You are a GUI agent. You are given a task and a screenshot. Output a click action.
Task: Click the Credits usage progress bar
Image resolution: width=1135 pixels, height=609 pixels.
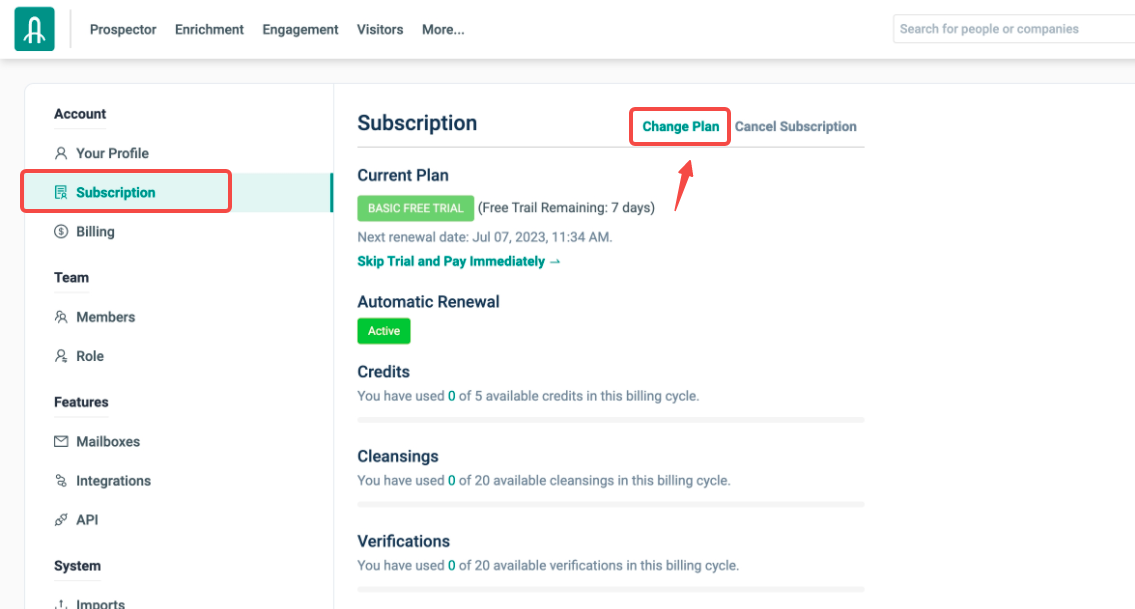tap(610, 420)
